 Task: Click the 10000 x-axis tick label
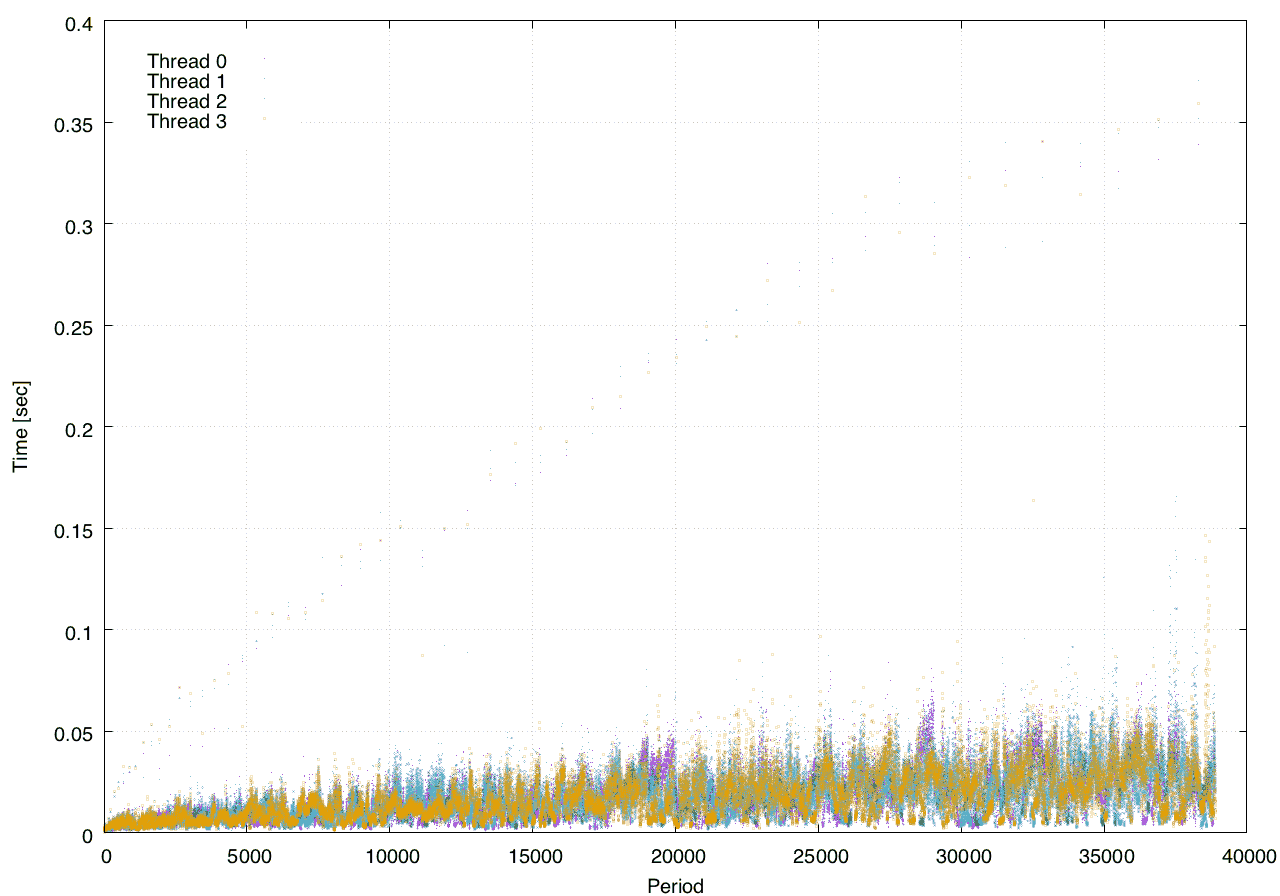click(x=391, y=856)
